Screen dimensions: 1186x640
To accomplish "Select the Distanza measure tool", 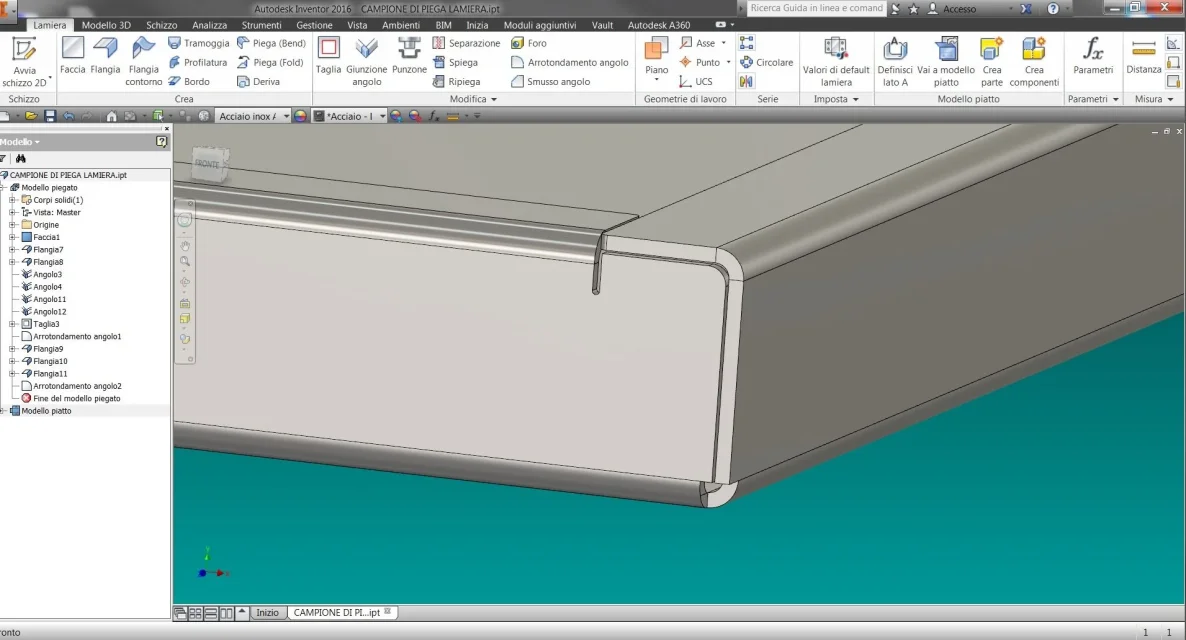I will (x=1143, y=56).
